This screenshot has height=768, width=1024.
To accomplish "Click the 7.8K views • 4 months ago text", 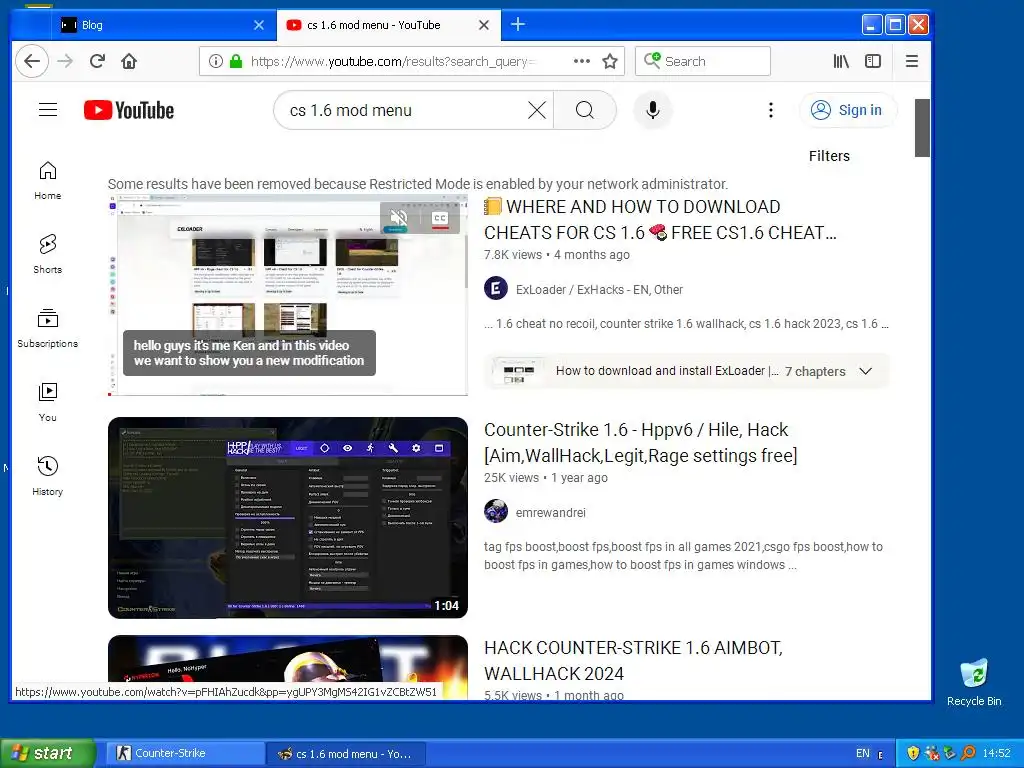I will coord(556,255).
